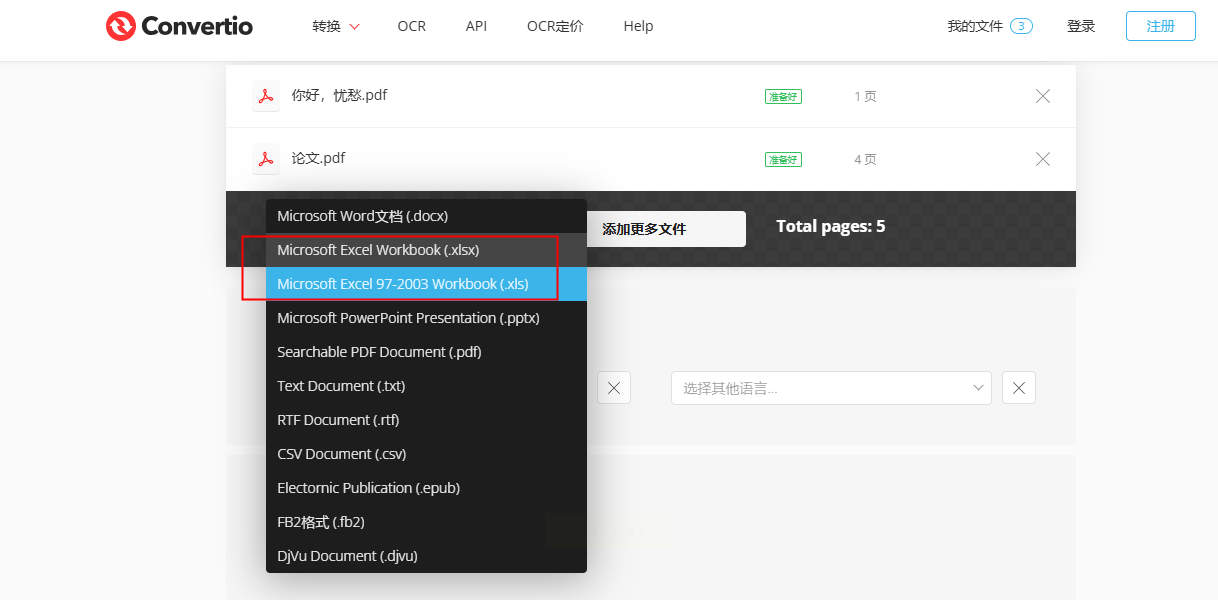Open 我的文件 files link
The width and height of the screenshot is (1218, 600).
990,26
